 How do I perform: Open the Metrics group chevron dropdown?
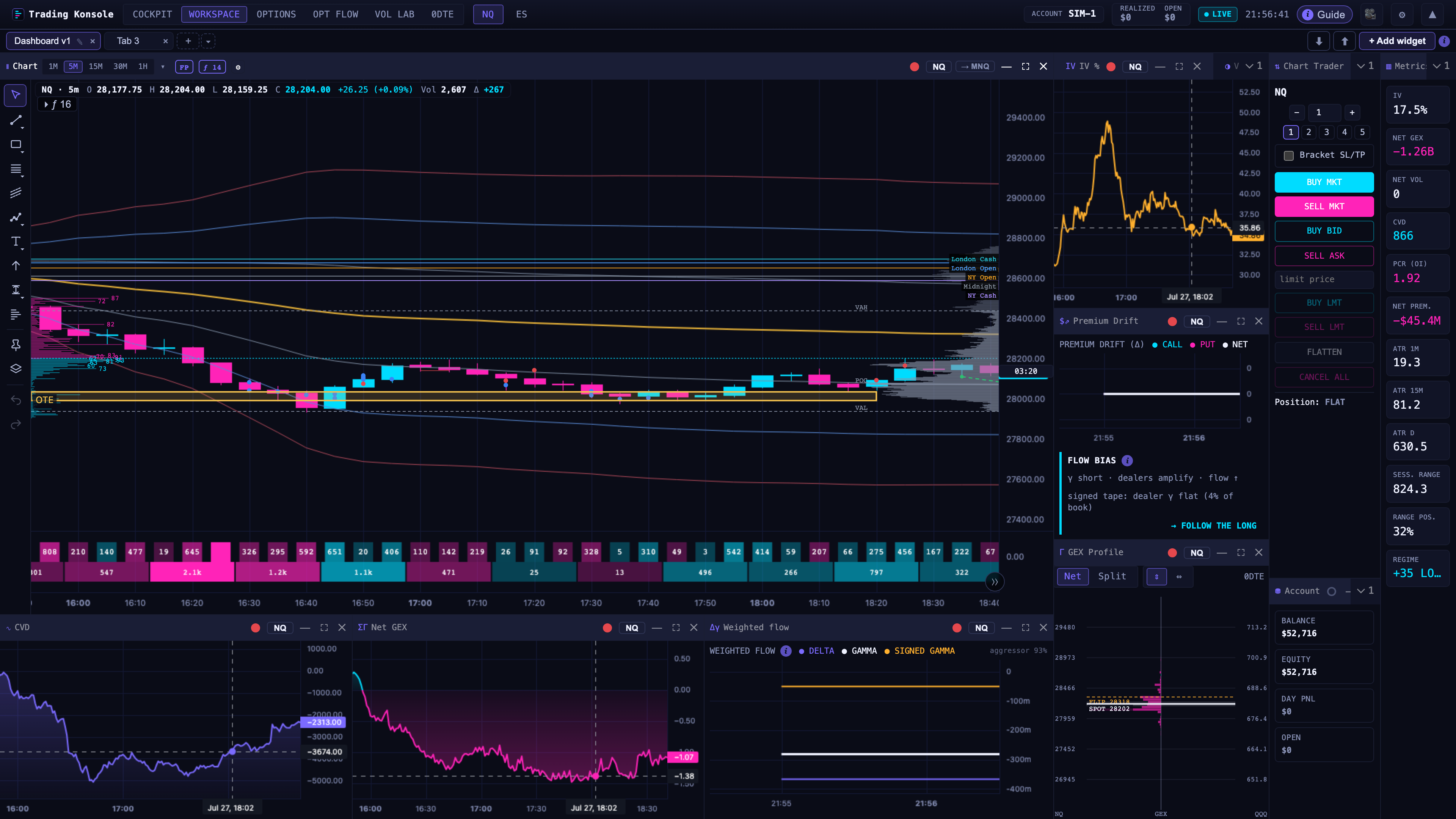tap(1441, 66)
